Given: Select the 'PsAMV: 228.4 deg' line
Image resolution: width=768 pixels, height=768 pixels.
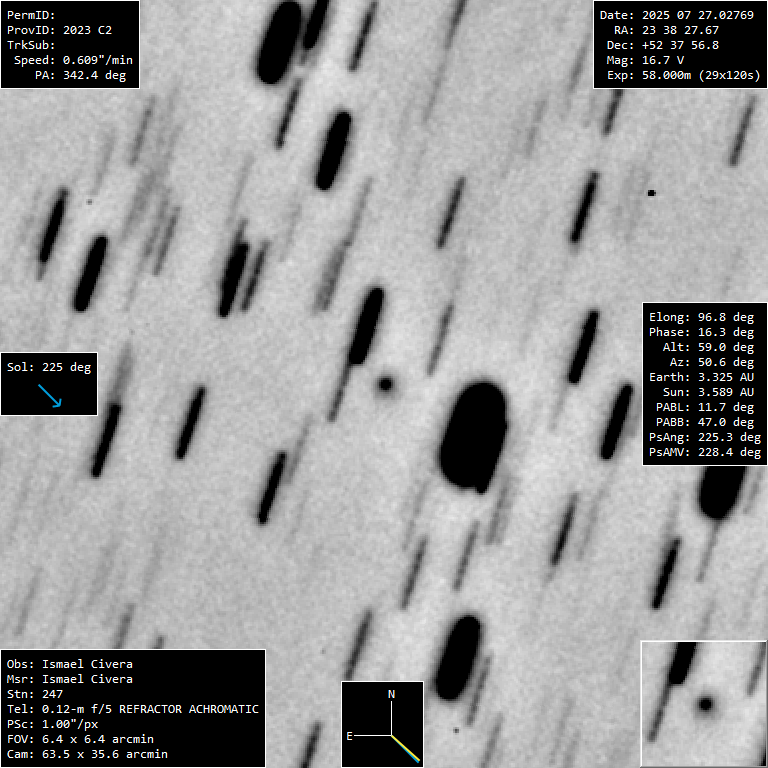Looking at the screenshot, I should pyautogui.click(x=705, y=452).
